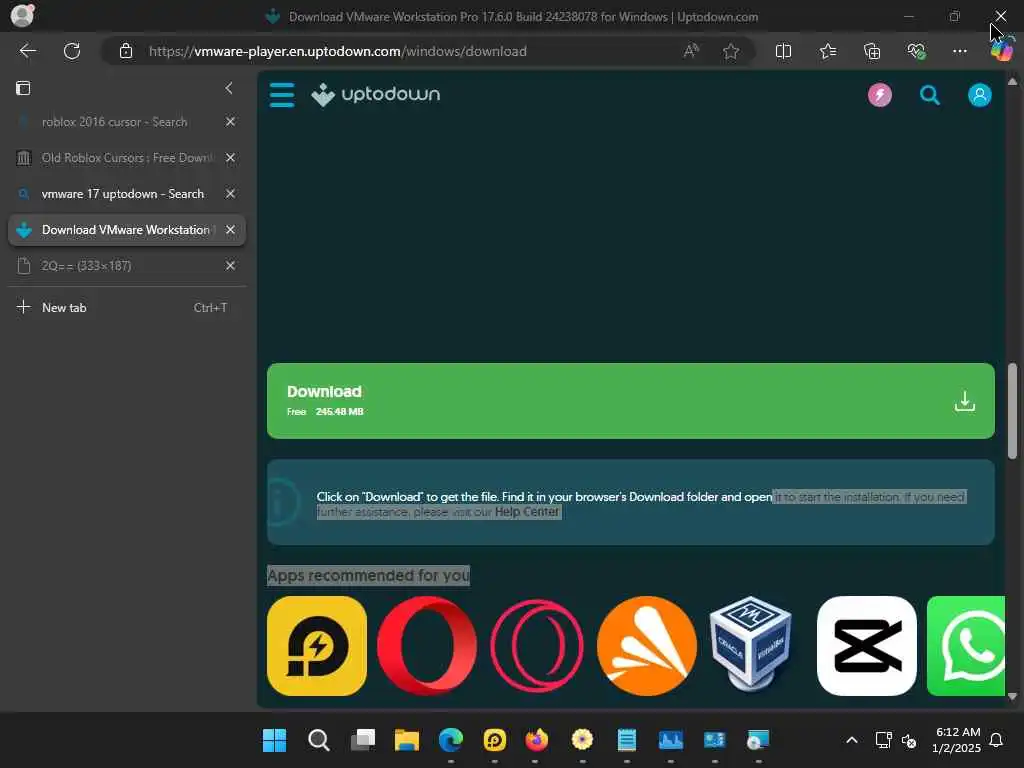Collapse the vertical tabs pane
1024x768 pixels.
point(229,88)
